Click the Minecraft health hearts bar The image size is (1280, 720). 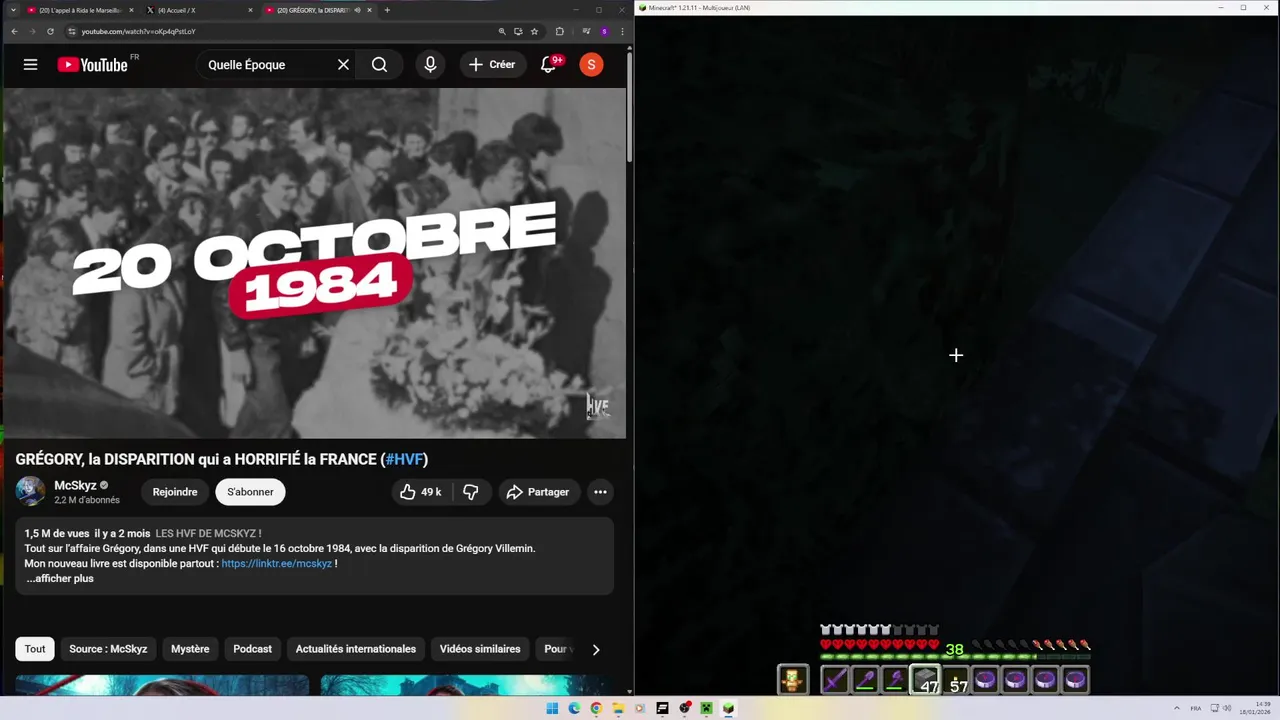879,645
